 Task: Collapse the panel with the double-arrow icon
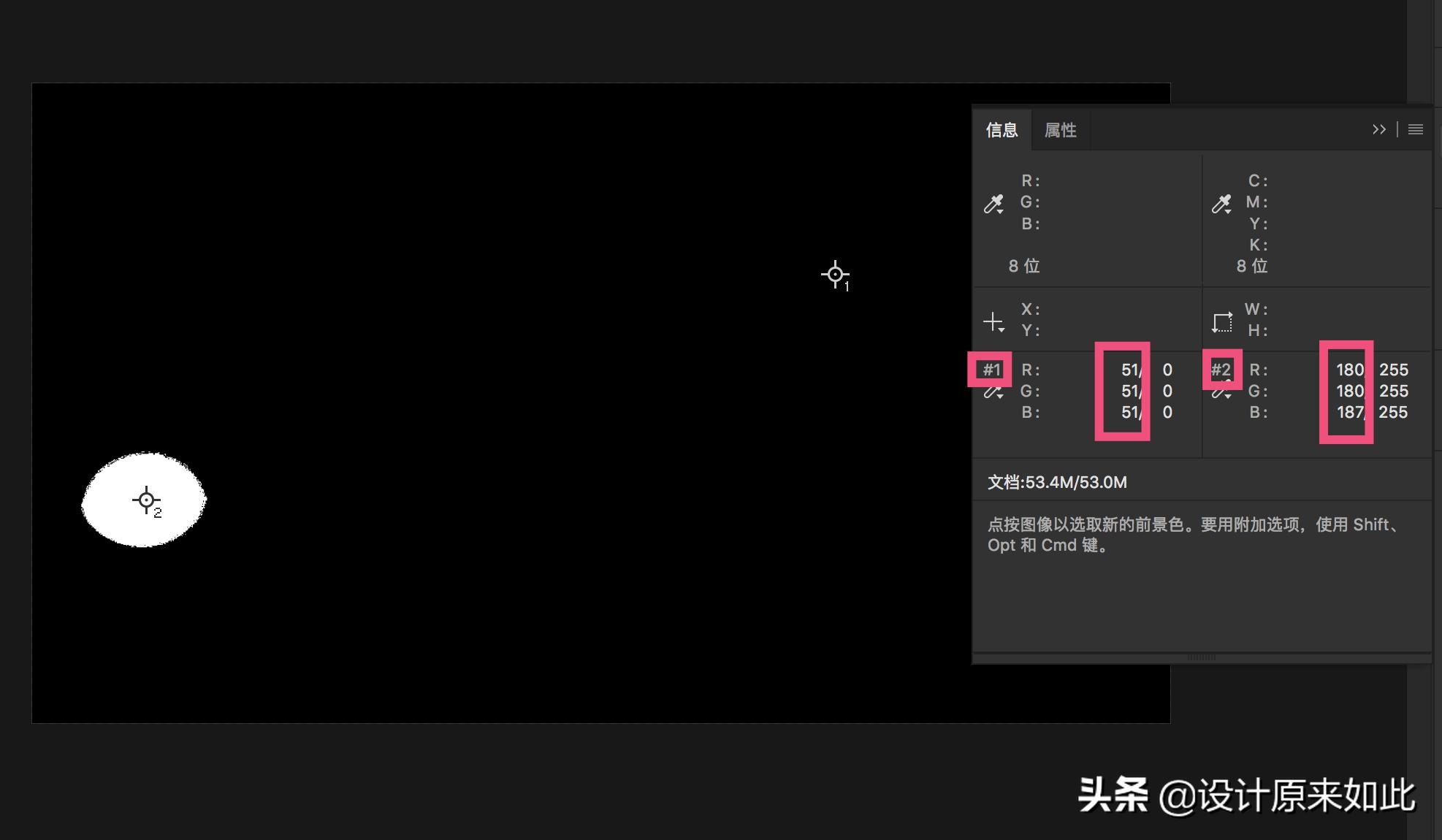1379,129
